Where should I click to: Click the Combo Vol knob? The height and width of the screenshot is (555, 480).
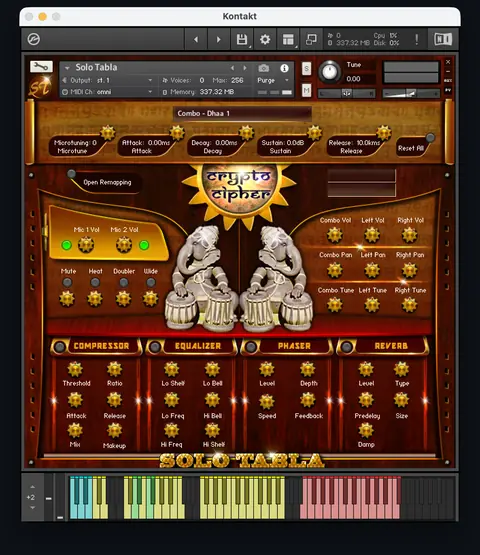tap(335, 235)
